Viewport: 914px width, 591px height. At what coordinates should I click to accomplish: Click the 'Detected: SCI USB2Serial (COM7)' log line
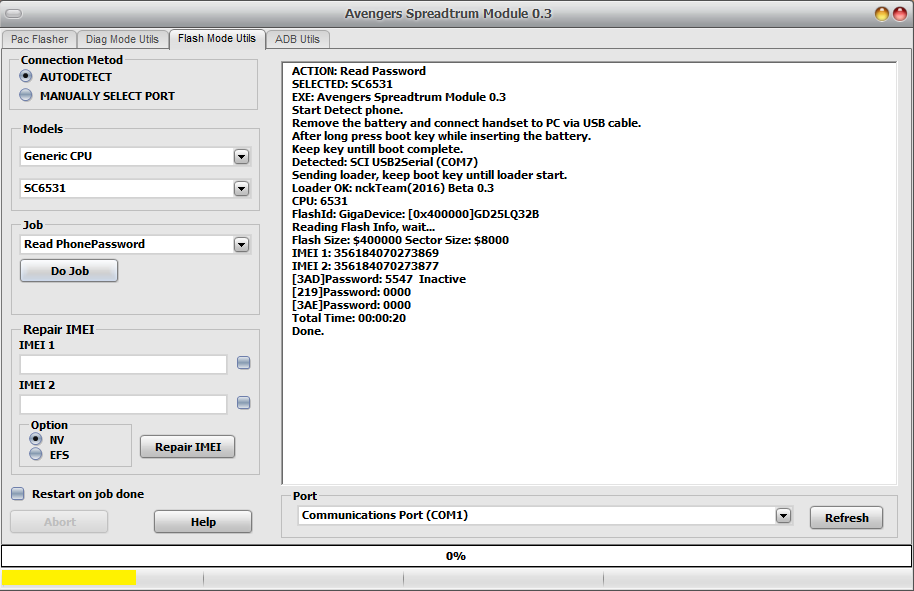(385, 162)
